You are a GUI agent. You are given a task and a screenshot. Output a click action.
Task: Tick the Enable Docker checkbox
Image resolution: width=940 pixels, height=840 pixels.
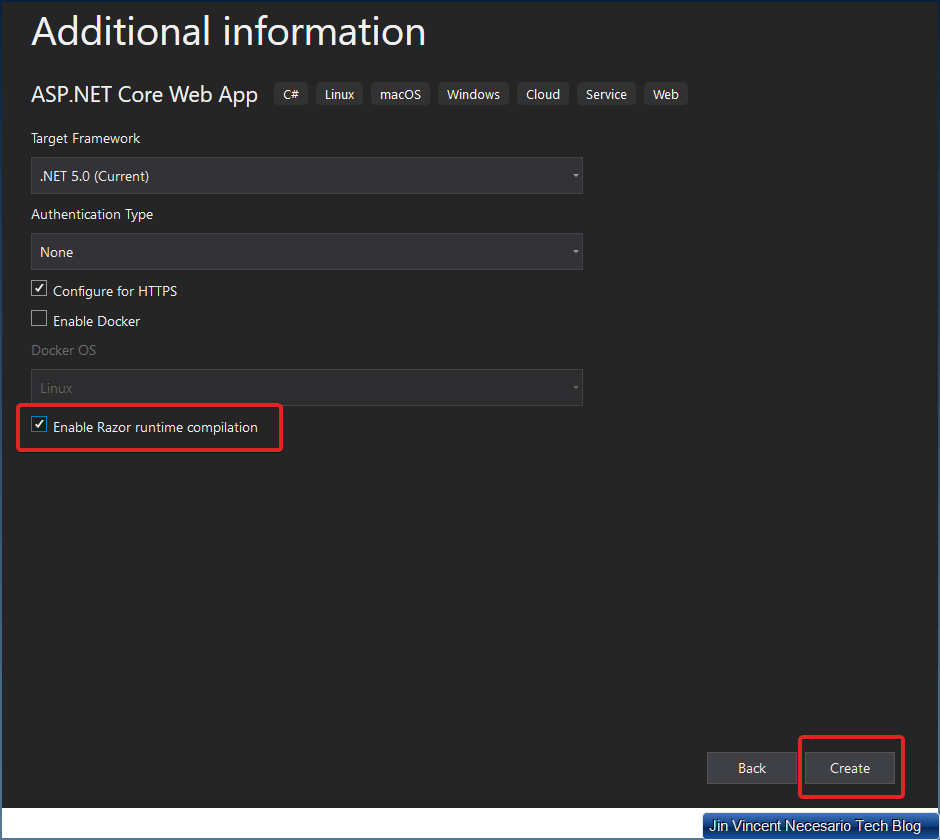coord(39,319)
